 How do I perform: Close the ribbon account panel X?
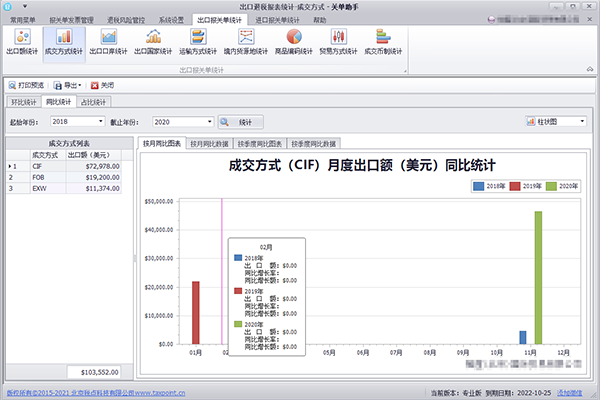click(x=590, y=19)
